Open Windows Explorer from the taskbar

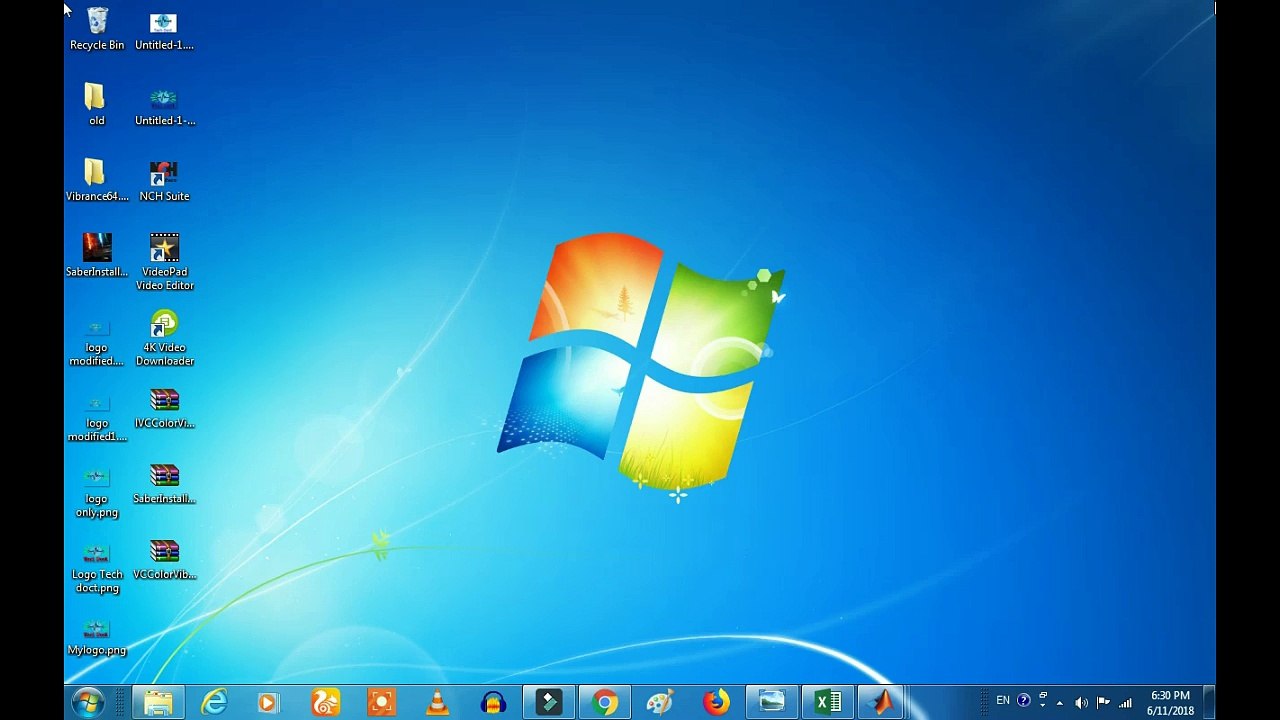(x=158, y=703)
